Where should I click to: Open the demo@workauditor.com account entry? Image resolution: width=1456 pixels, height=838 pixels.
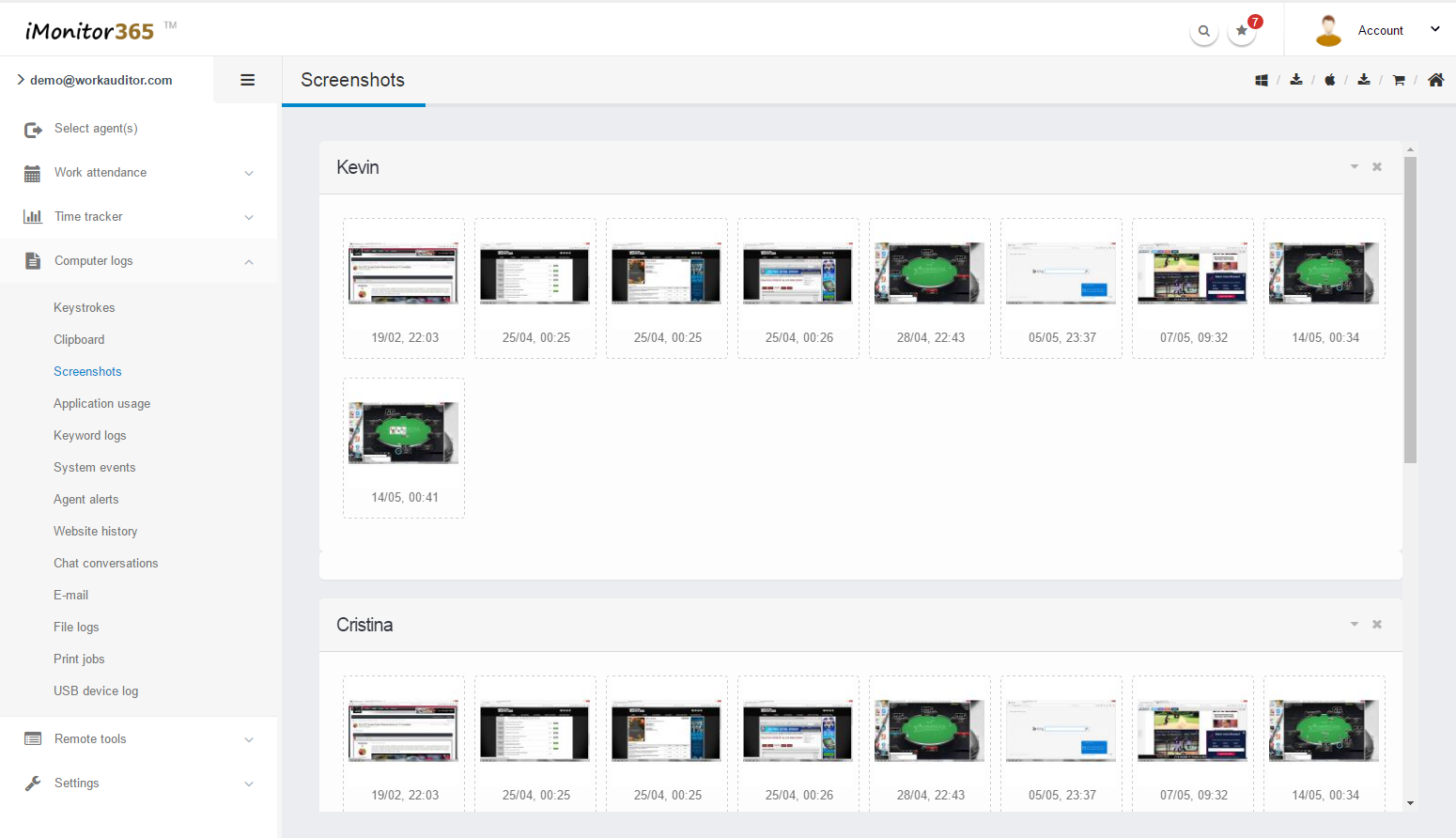click(x=101, y=80)
